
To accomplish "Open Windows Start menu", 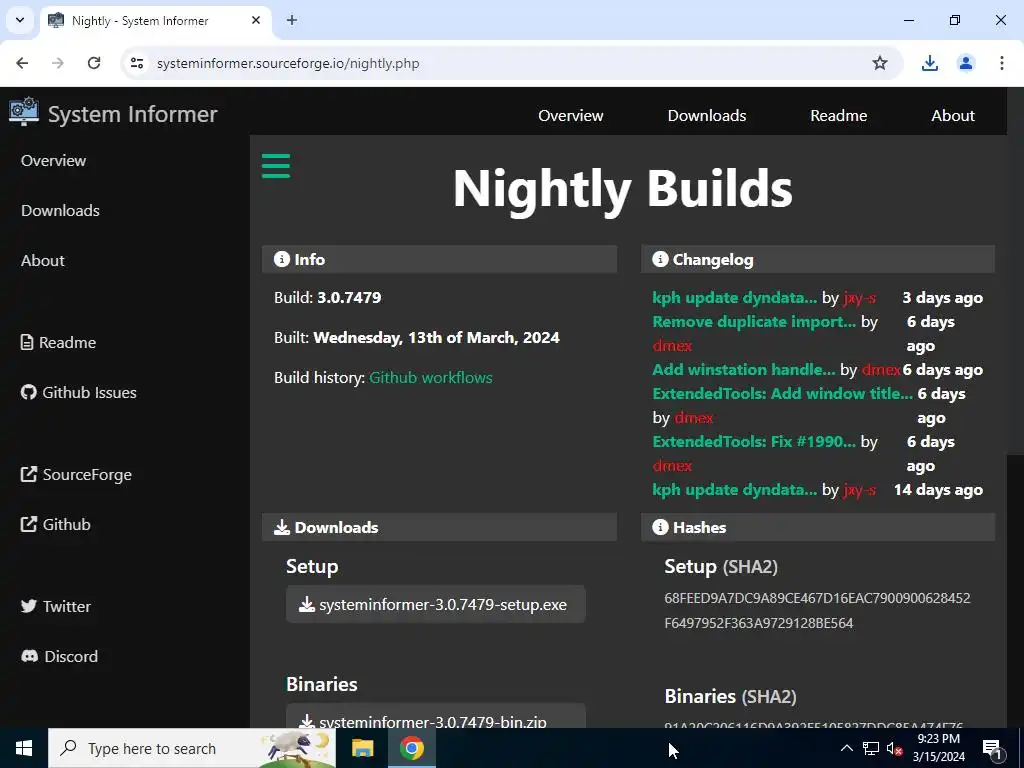I will (24, 748).
